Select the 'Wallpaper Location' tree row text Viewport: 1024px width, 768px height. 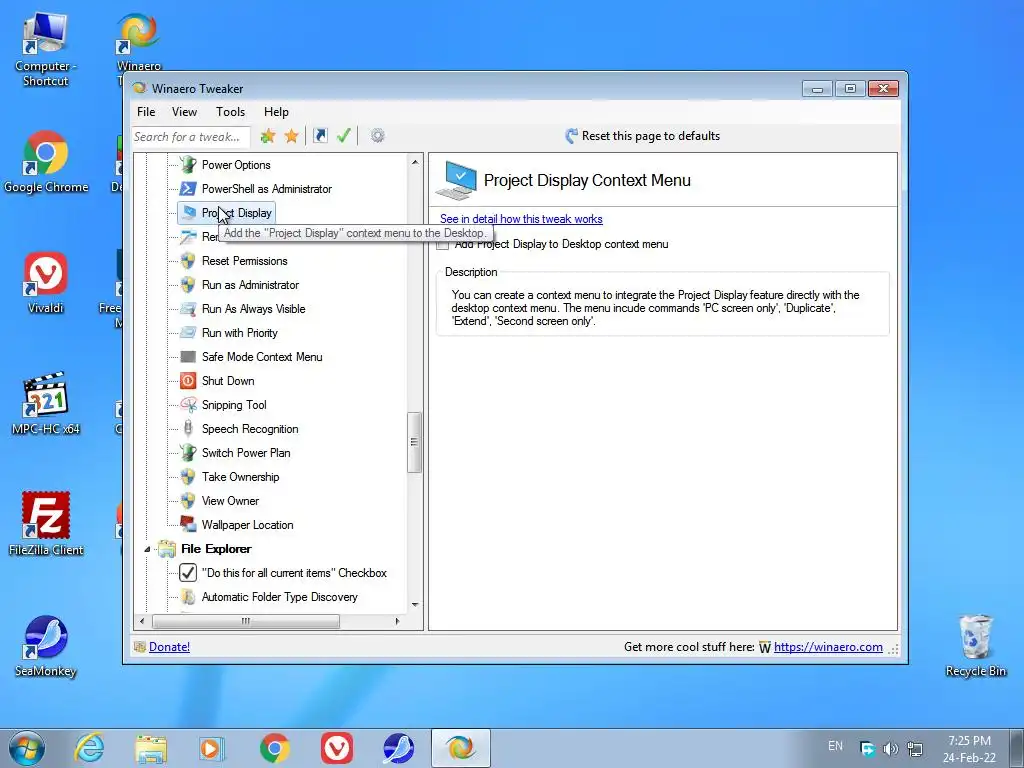[248, 524]
